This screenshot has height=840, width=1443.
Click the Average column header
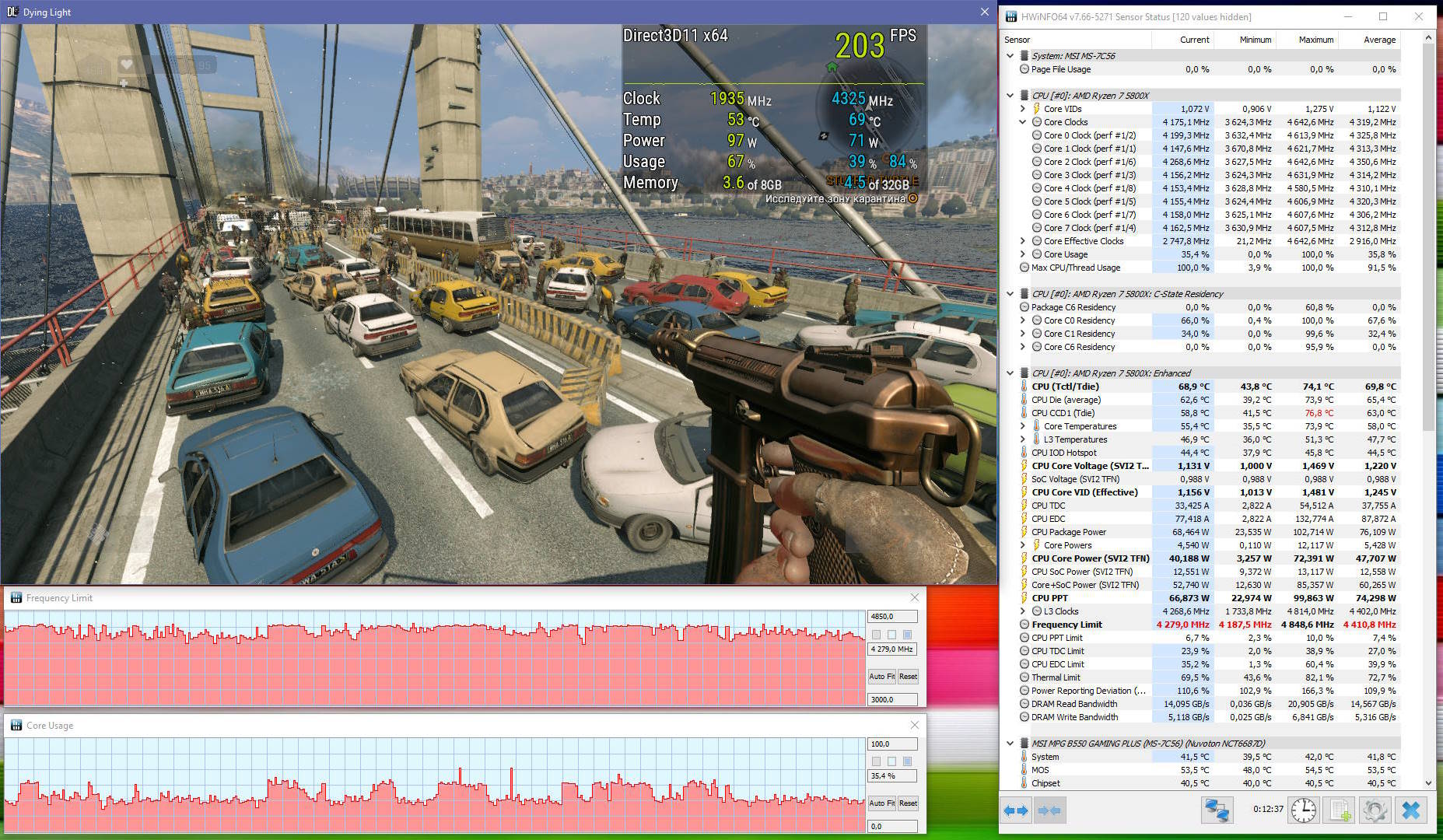(1369, 40)
